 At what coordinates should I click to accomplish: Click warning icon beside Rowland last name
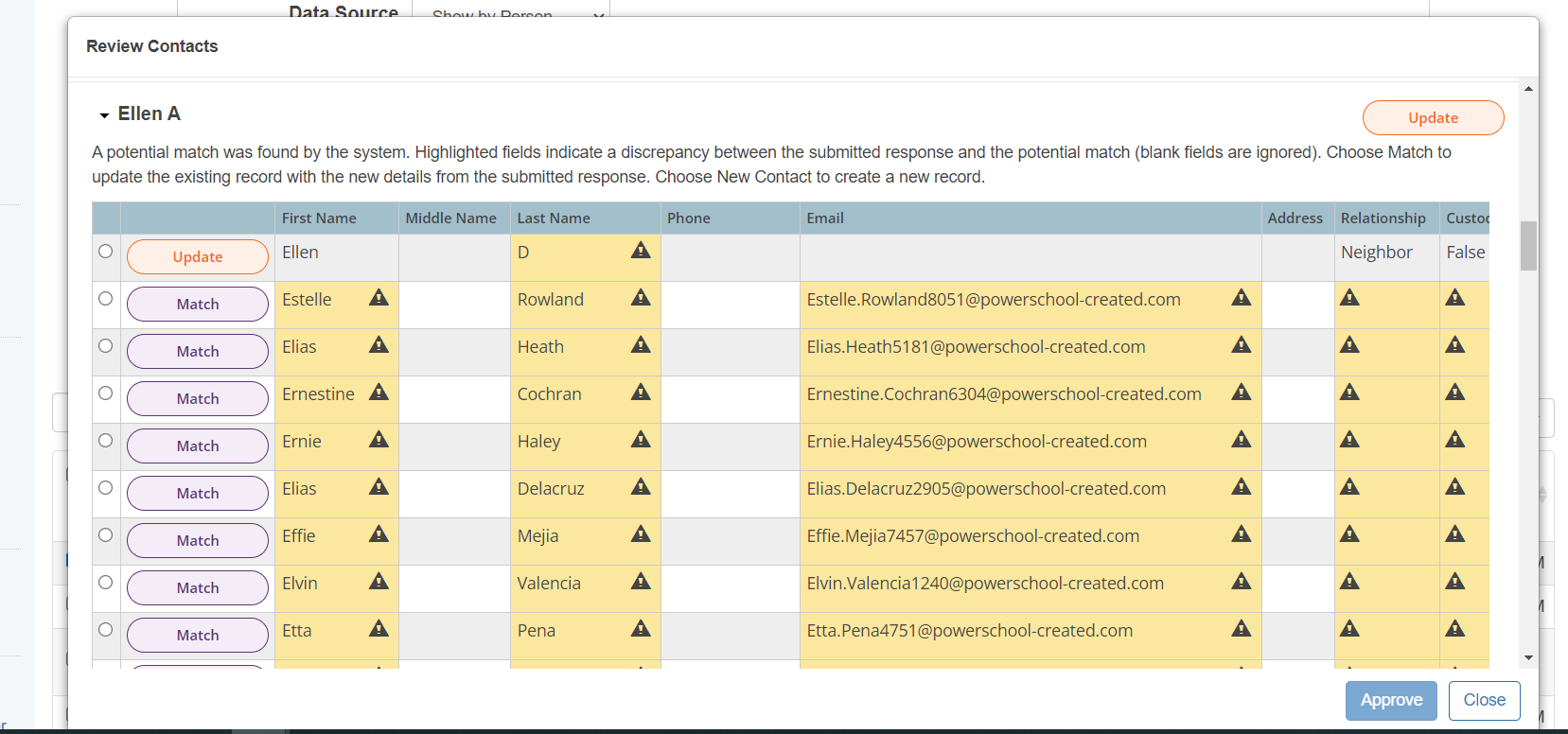pos(641,298)
